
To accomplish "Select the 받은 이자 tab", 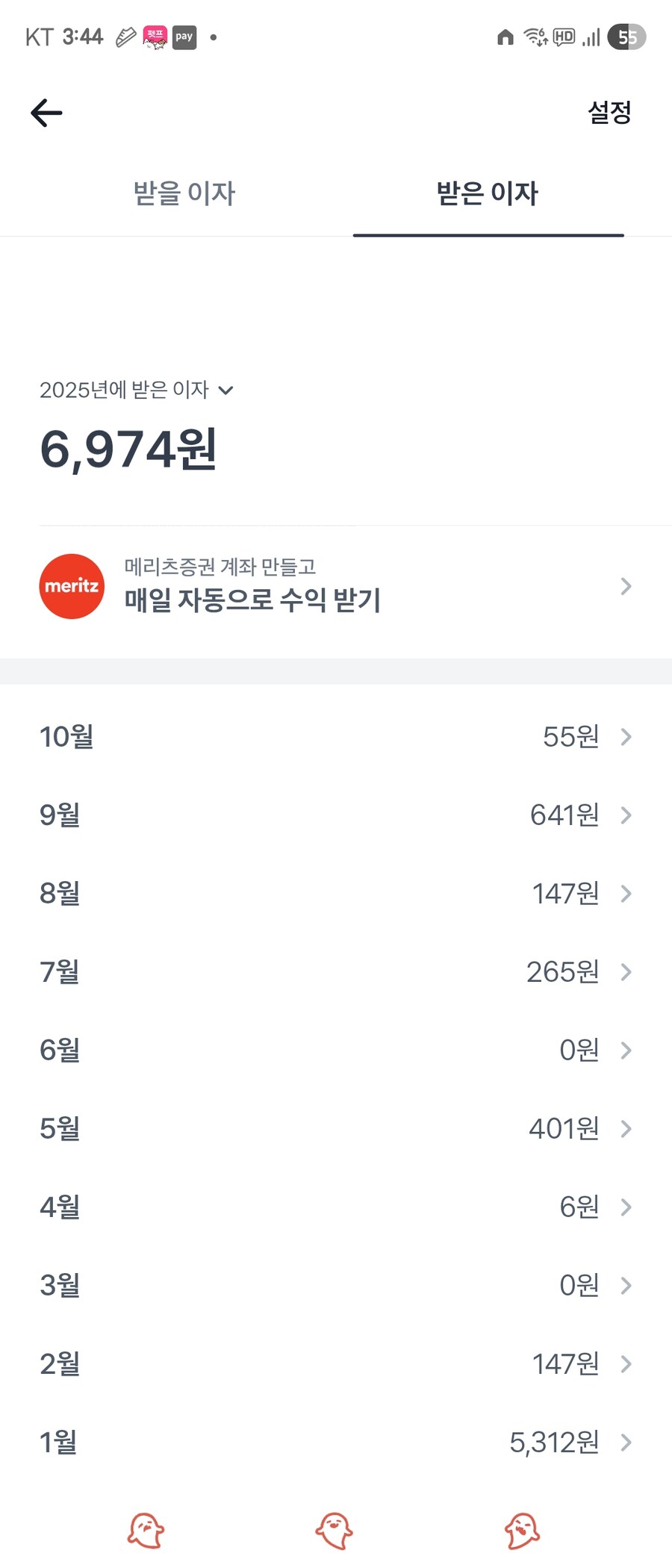I will (x=488, y=193).
